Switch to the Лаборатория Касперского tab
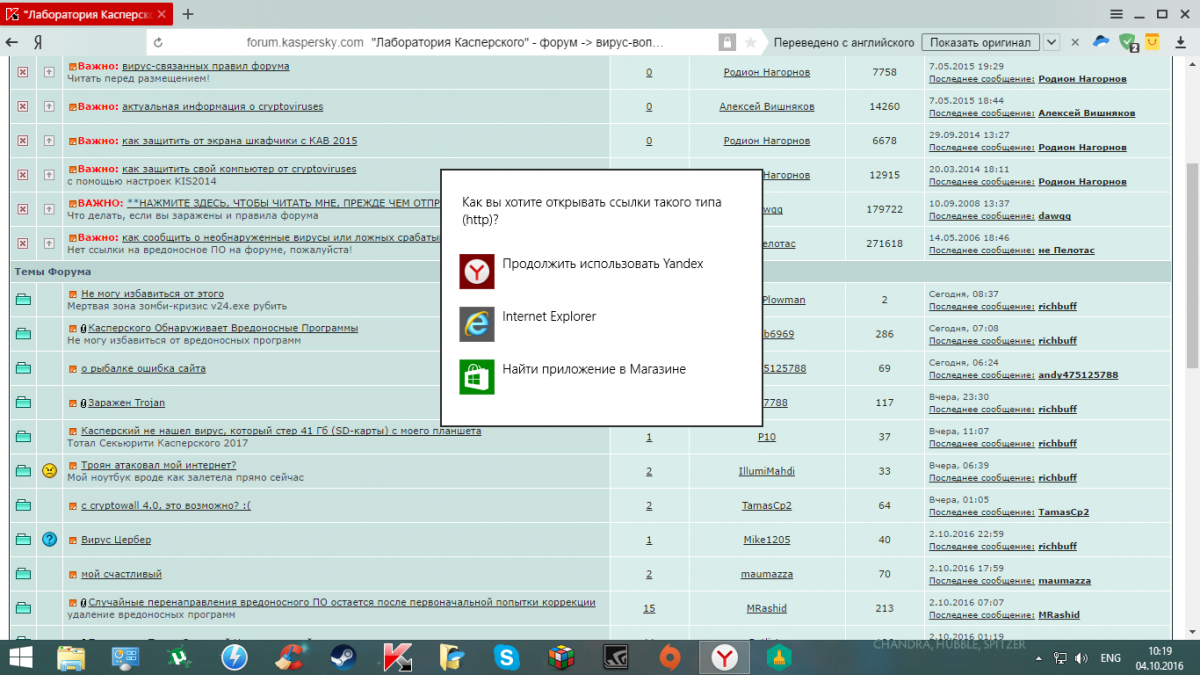The height and width of the screenshot is (675, 1200). pos(88,14)
